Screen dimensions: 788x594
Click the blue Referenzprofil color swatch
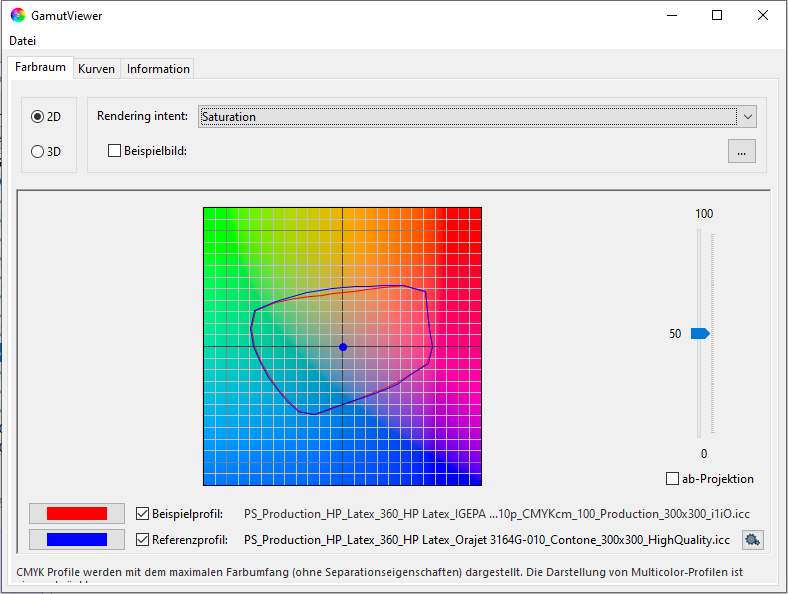[77, 540]
